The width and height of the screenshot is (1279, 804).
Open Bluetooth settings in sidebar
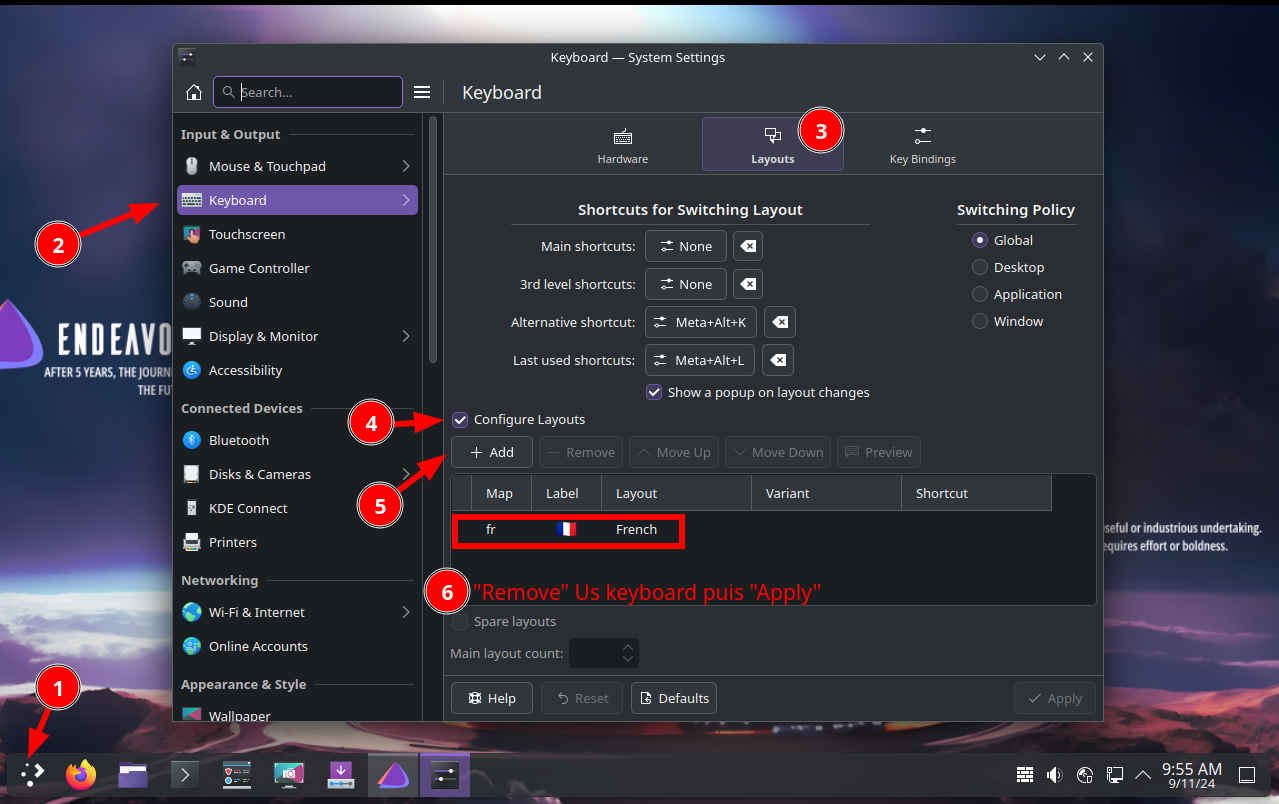pyautogui.click(x=238, y=440)
